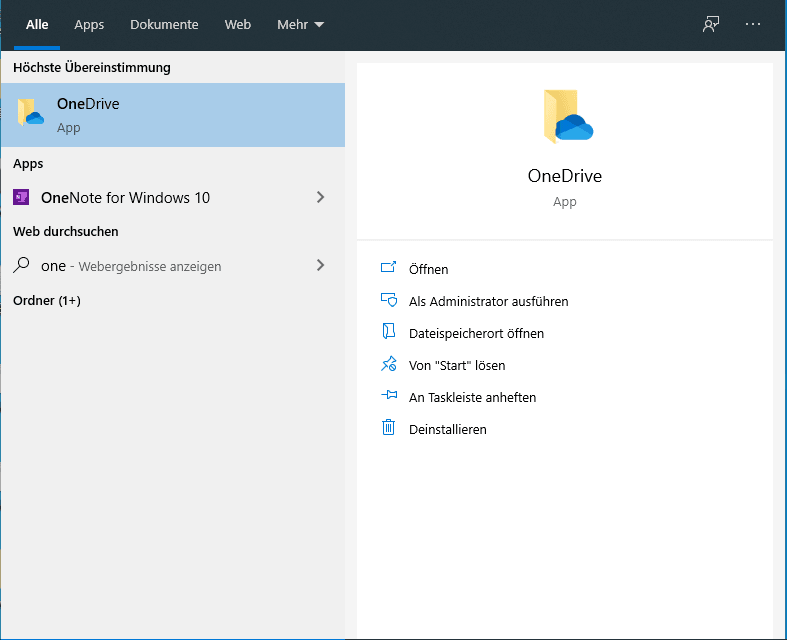Open the feedback icon in the header
Image resolution: width=787 pixels, height=640 pixels.
(x=711, y=24)
